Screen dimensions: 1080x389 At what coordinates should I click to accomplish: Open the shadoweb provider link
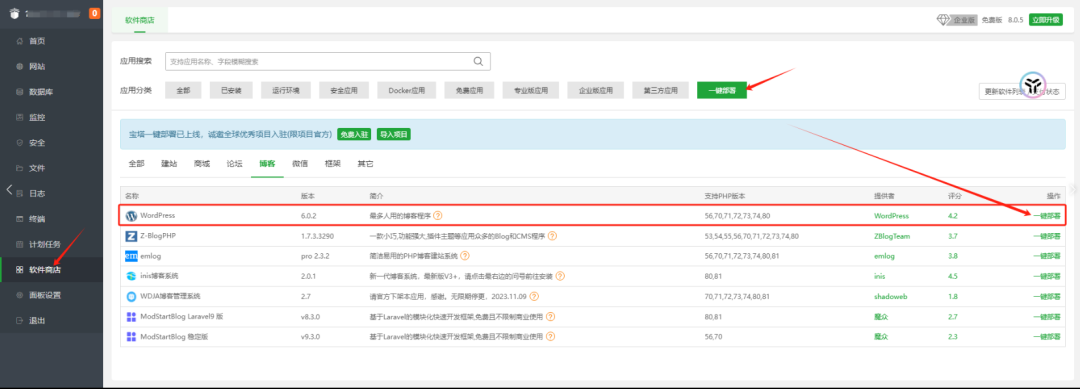tap(891, 297)
